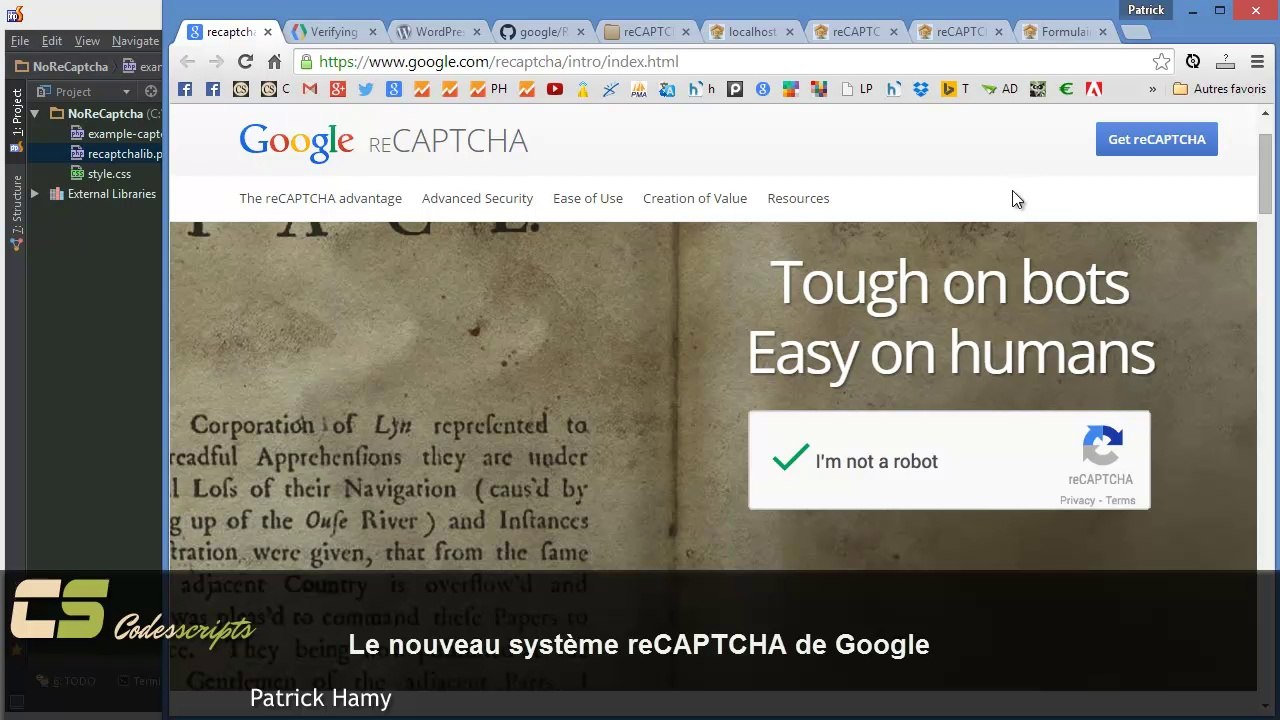Image resolution: width=1280 pixels, height=720 pixels.
Task: Open the Twitter bookmark icon
Action: [x=366, y=89]
